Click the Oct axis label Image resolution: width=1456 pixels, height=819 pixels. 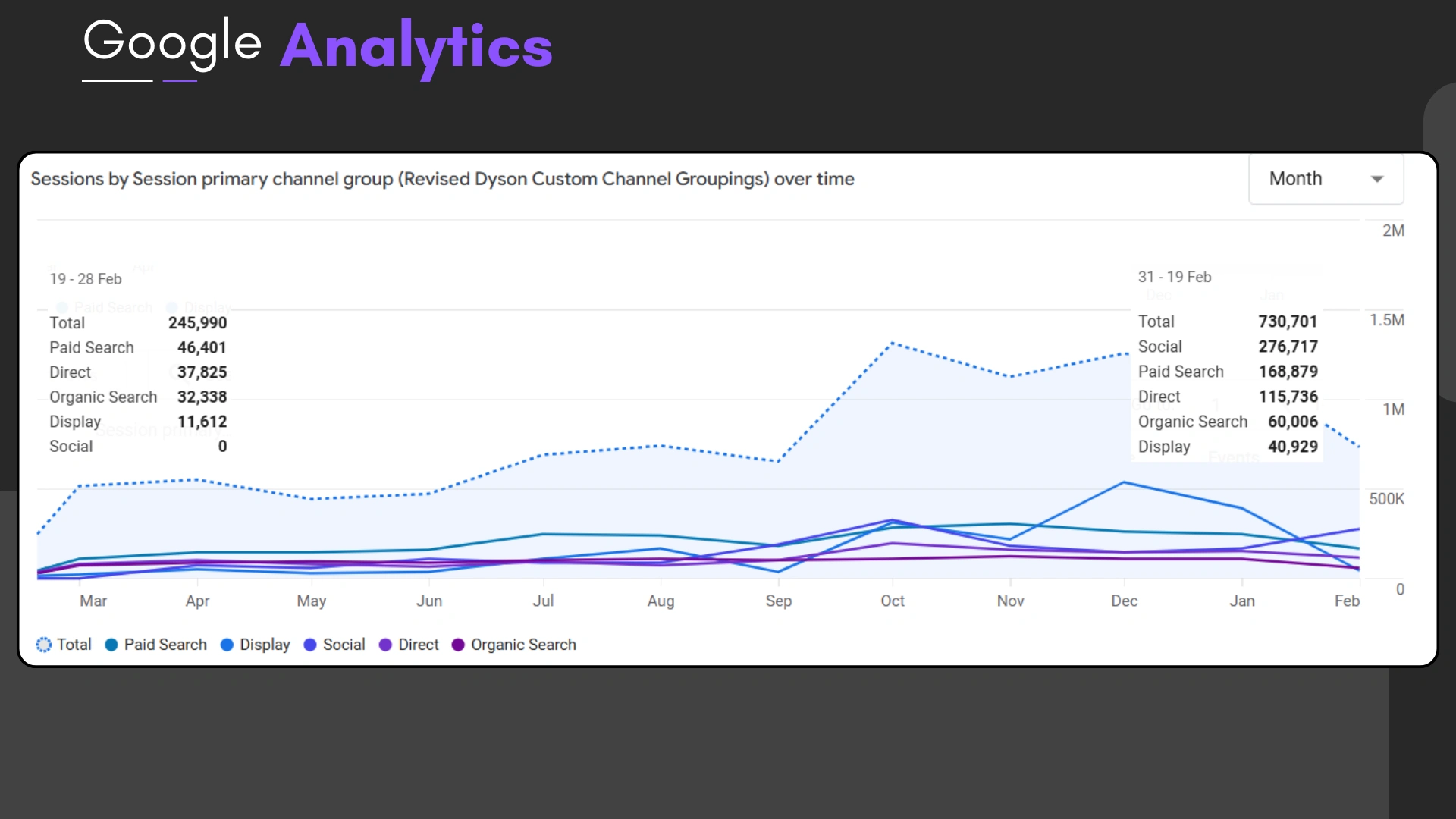[x=893, y=601]
